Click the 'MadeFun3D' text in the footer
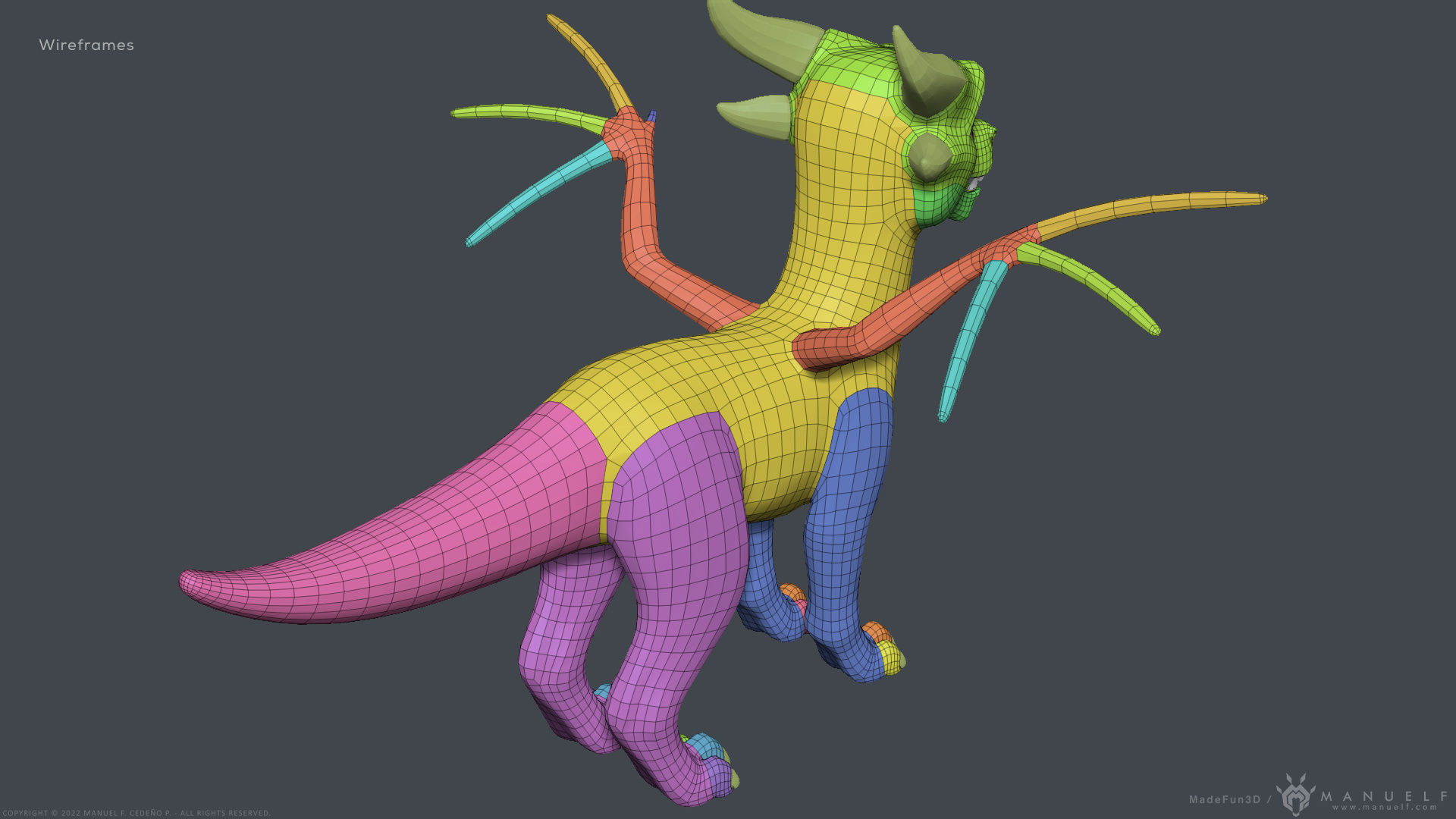Viewport: 1456px width, 819px height. pos(1225,799)
